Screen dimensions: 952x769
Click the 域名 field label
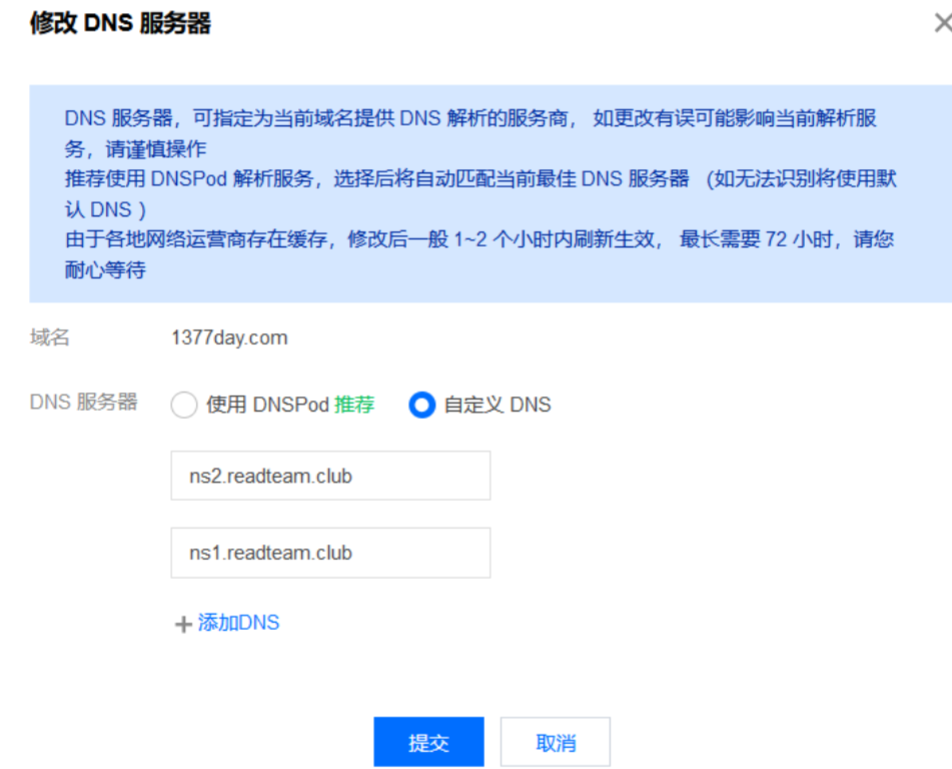[48, 337]
